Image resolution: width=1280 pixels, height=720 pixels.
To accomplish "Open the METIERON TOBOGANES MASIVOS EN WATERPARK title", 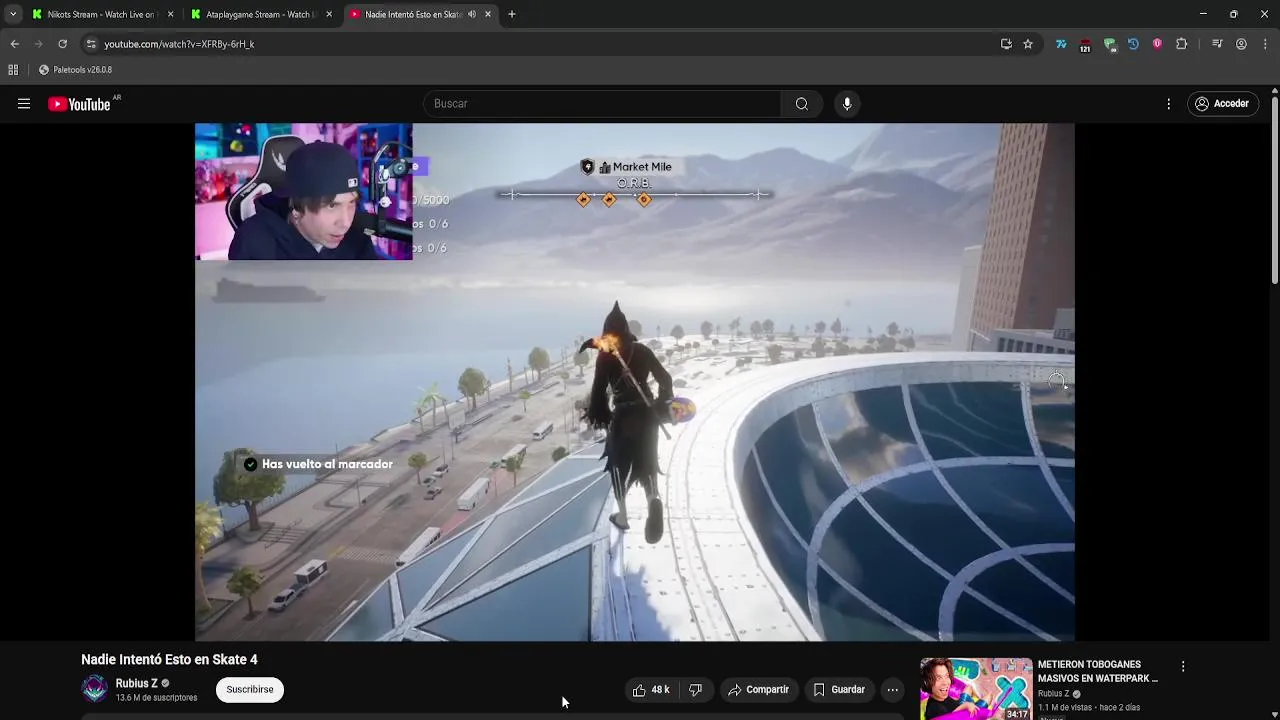I will (x=1098, y=671).
